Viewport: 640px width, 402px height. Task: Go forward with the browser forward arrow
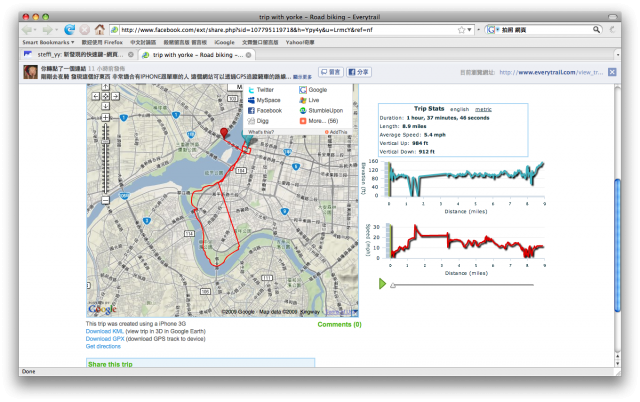(47, 30)
